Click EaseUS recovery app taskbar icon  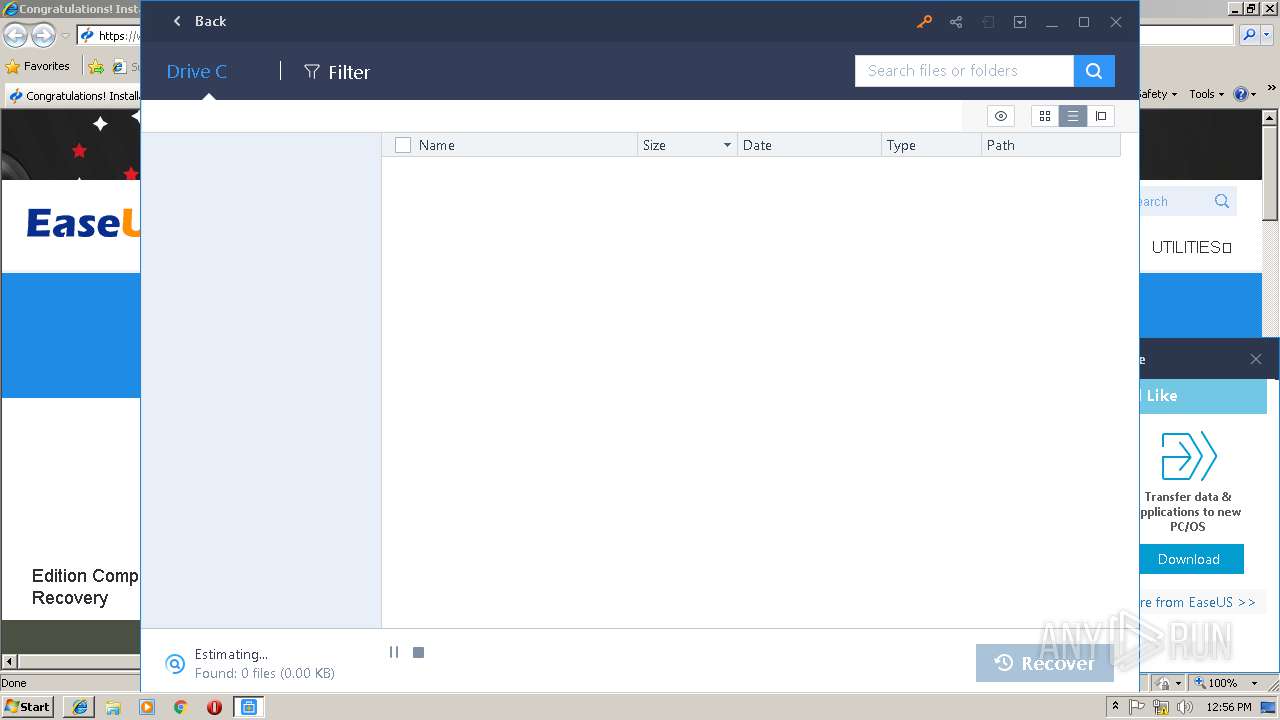point(248,707)
